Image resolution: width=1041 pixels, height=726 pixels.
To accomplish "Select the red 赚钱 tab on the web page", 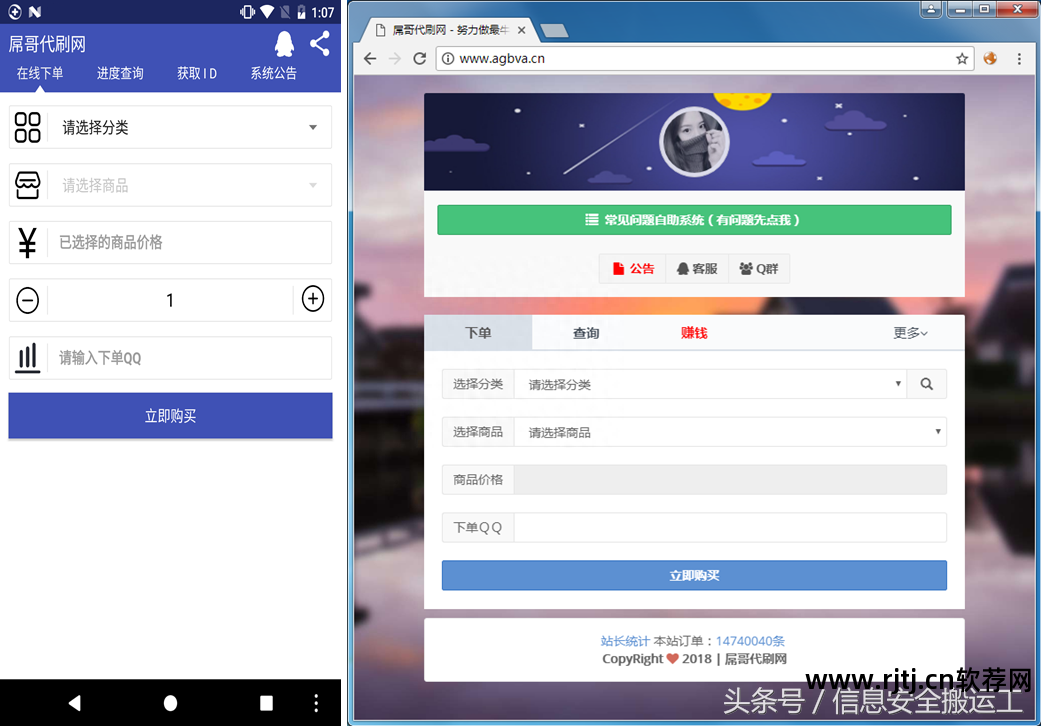I will coord(694,332).
